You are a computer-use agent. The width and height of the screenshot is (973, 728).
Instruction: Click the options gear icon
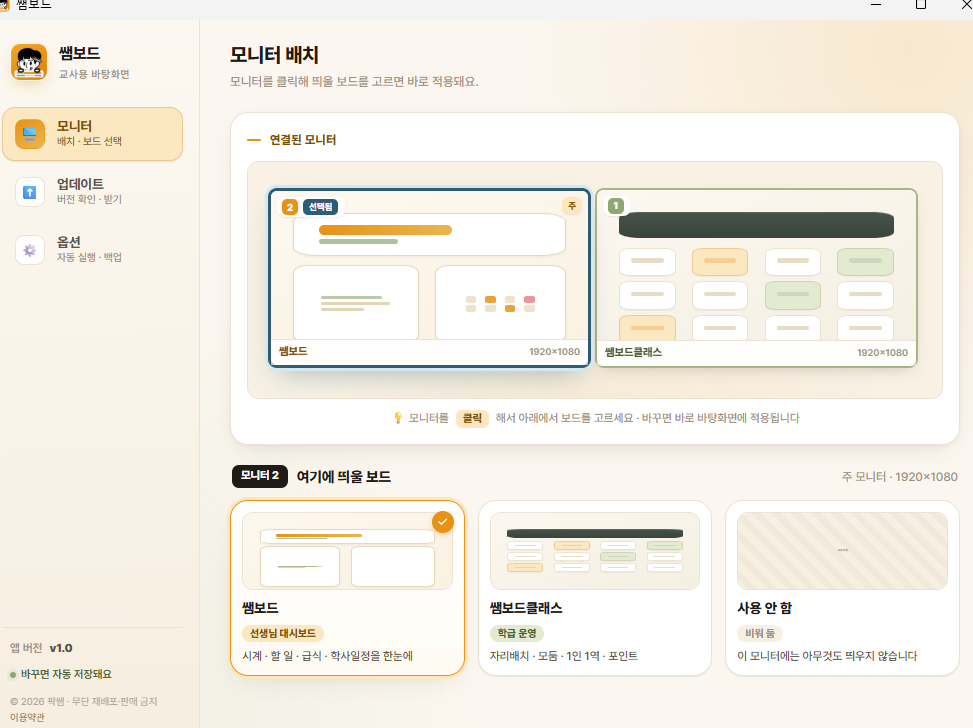[x=30, y=250]
